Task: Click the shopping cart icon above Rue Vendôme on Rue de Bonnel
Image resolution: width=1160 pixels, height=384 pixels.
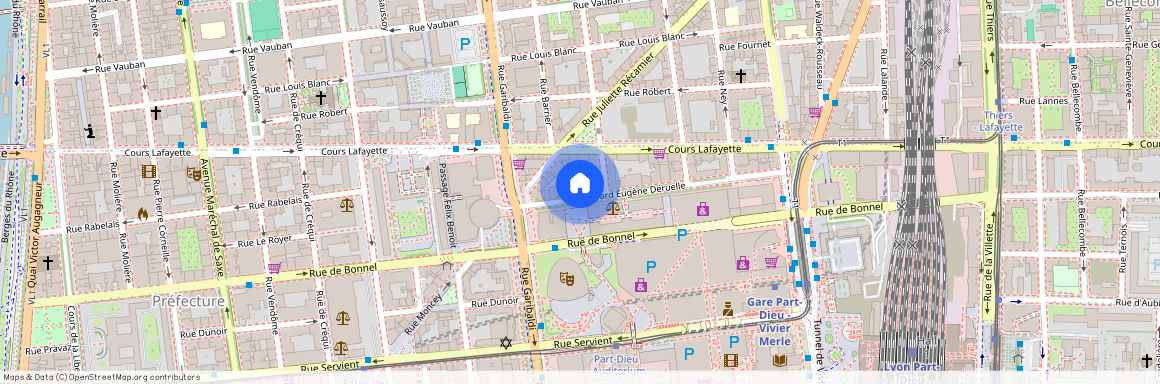Action: [x=274, y=268]
